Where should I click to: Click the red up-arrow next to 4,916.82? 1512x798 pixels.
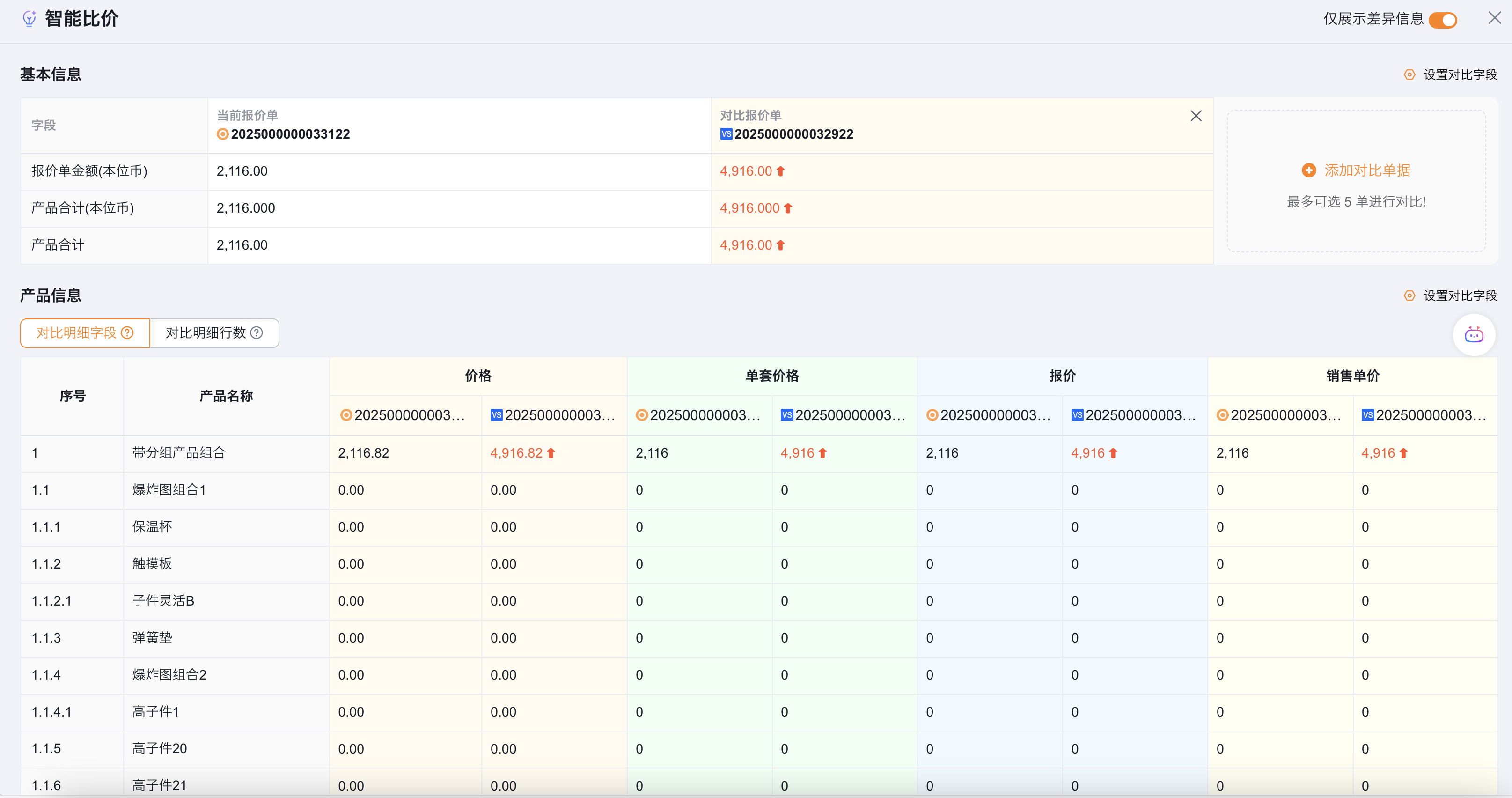[550, 453]
